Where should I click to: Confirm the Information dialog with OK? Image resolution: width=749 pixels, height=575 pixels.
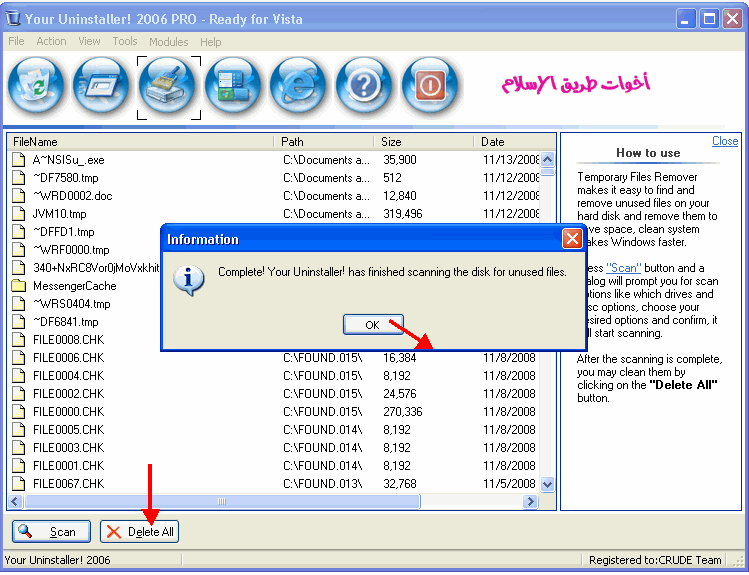373,325
